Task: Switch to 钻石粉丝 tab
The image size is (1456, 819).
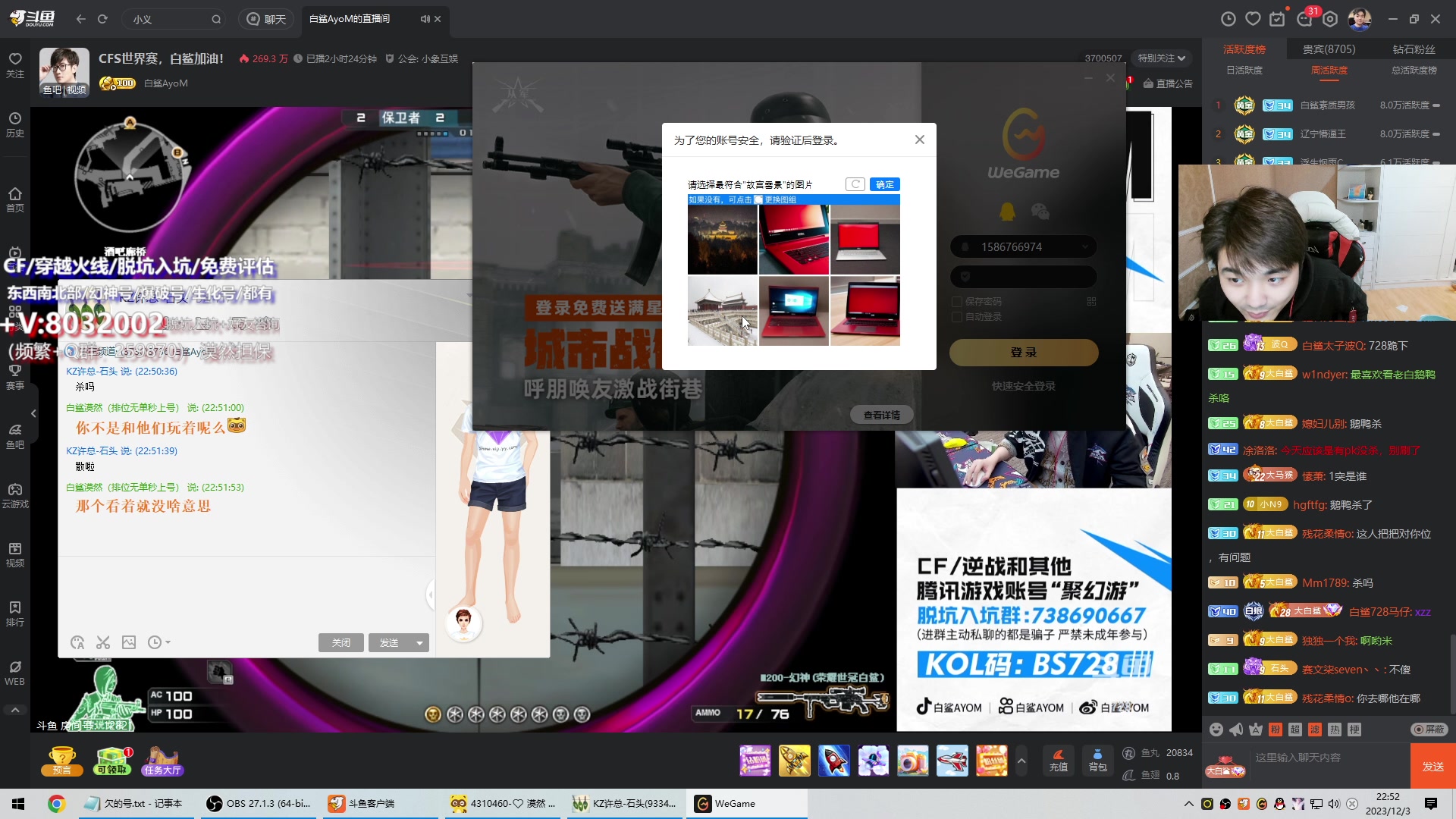Action: coord(1414,49)
